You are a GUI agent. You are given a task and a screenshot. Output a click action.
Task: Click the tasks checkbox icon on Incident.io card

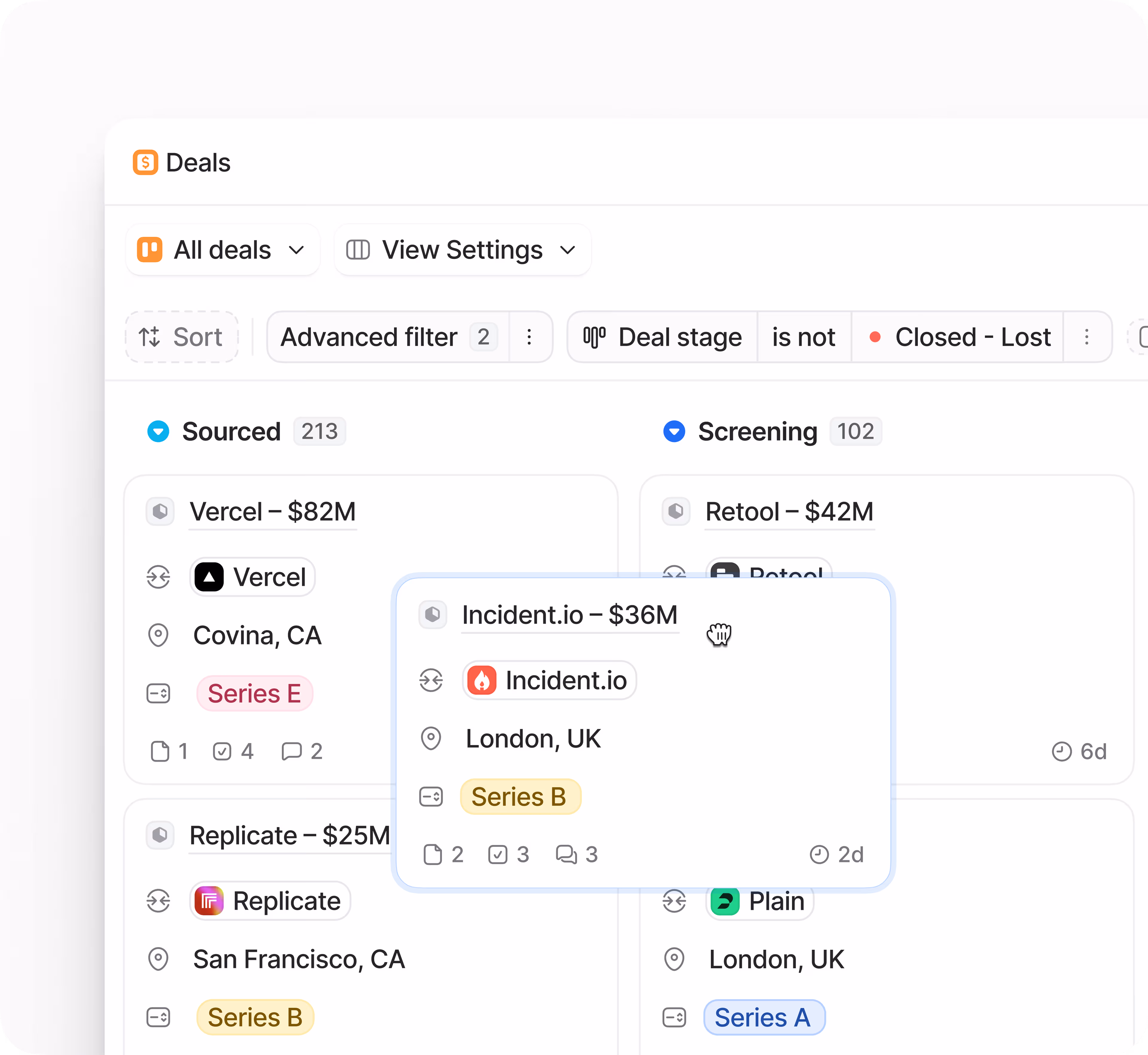pos(497,855)
